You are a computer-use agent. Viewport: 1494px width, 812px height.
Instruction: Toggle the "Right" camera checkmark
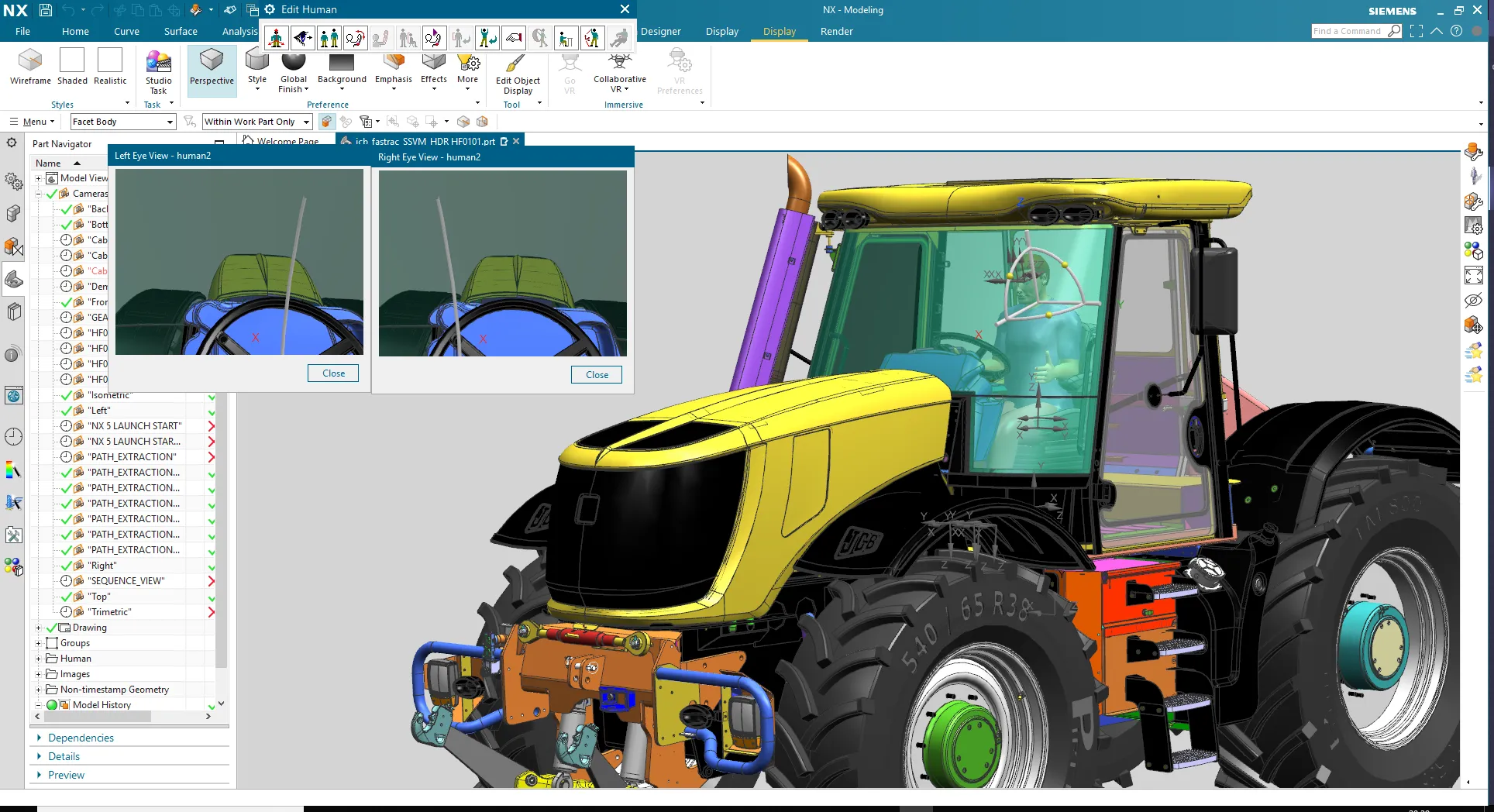tap(67, 566)
